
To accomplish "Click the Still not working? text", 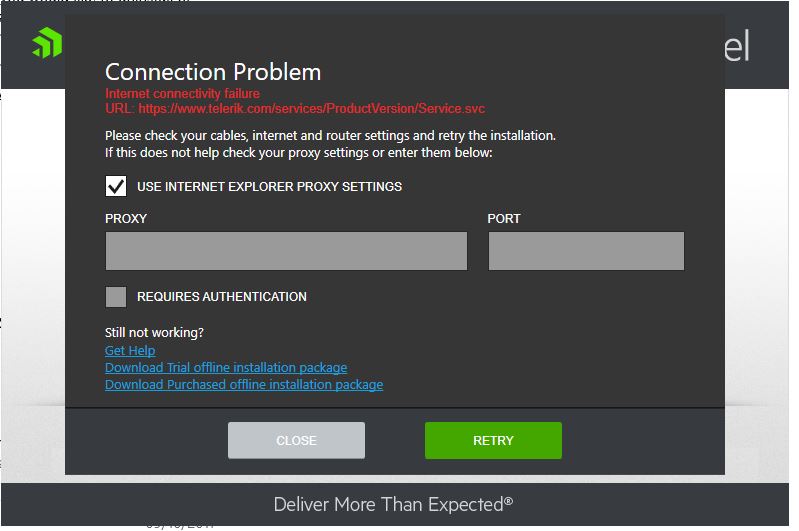I will [154, 333].
